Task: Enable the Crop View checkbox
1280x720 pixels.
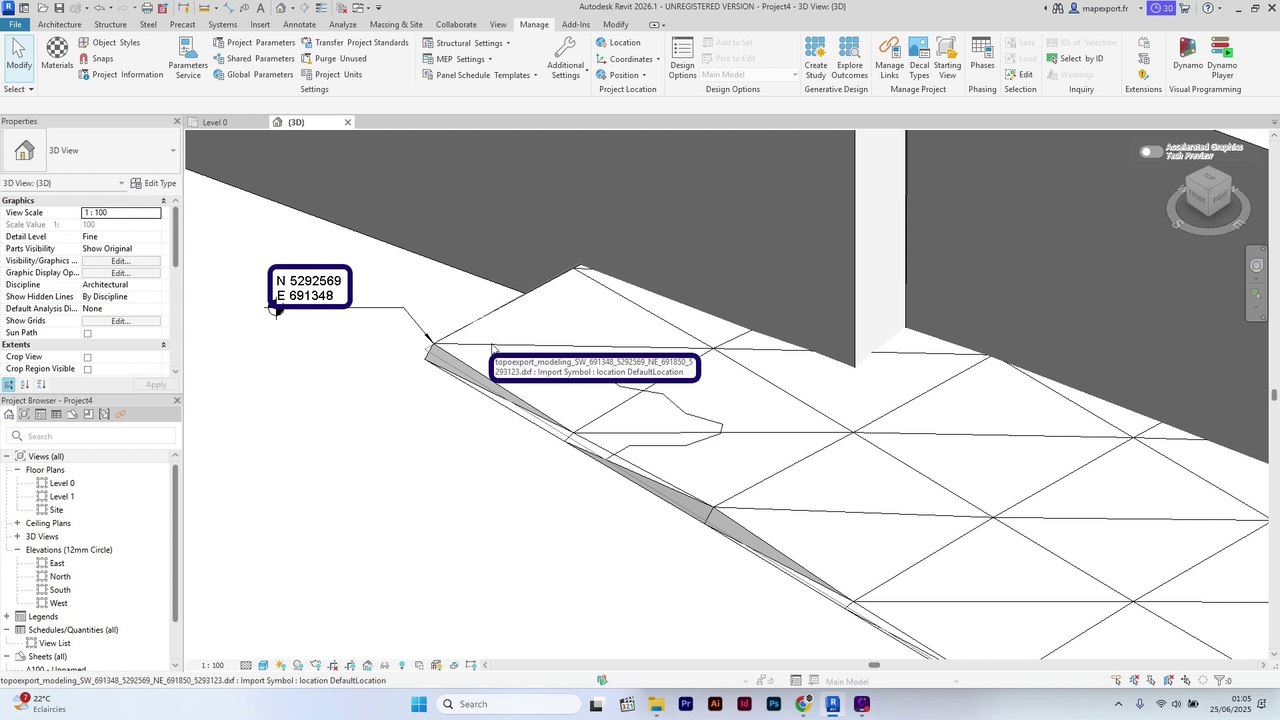Action: coord(87,357)
